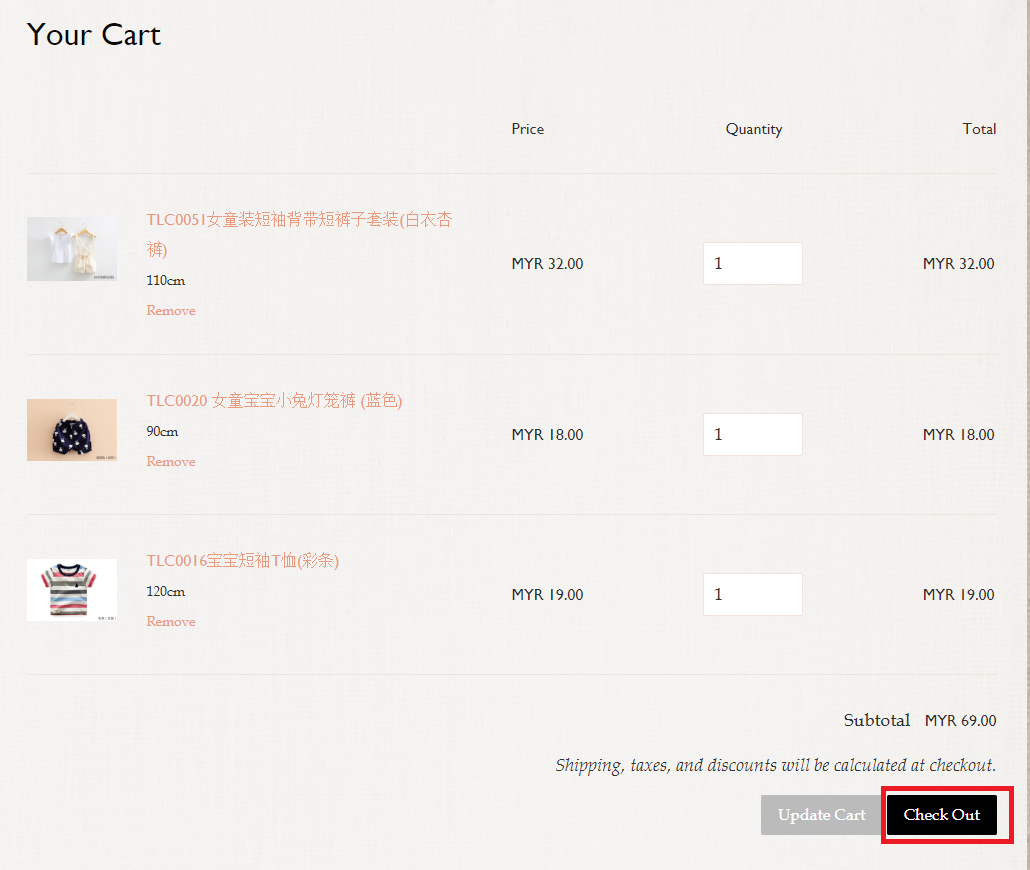
Task: Select the MYR 19.00 price for TLC0016
Action: coord(547,594)
